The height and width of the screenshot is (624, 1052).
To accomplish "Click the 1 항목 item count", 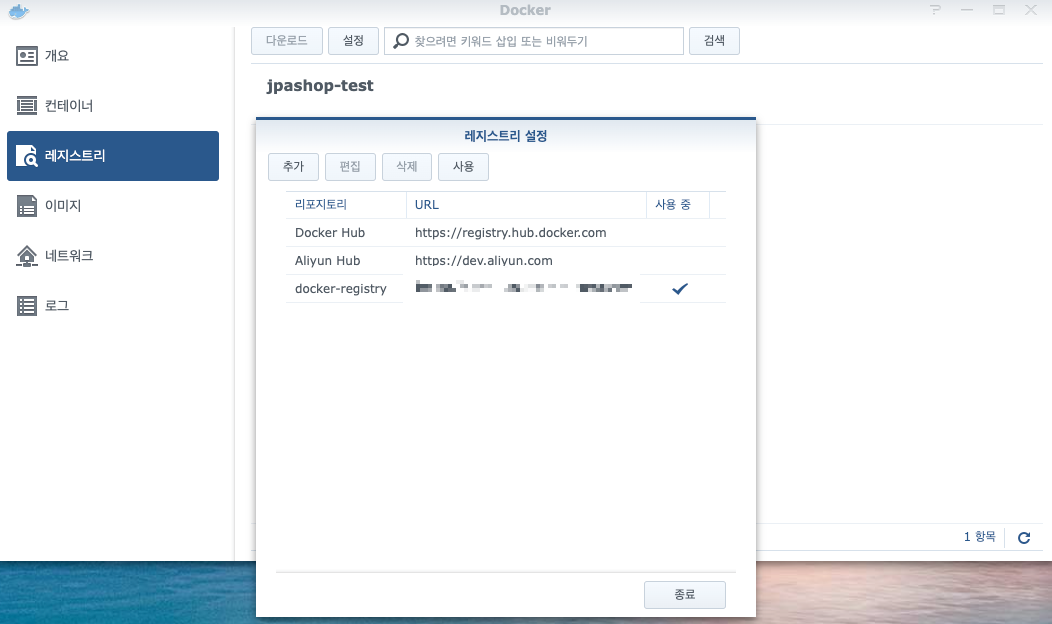I will (x=980, y=537).
